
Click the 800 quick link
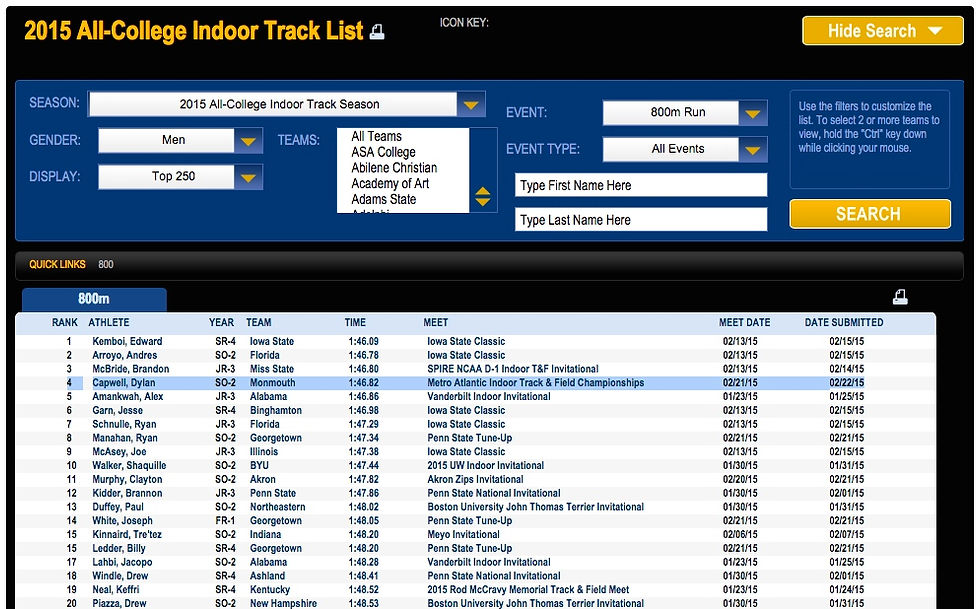[106, 264]
